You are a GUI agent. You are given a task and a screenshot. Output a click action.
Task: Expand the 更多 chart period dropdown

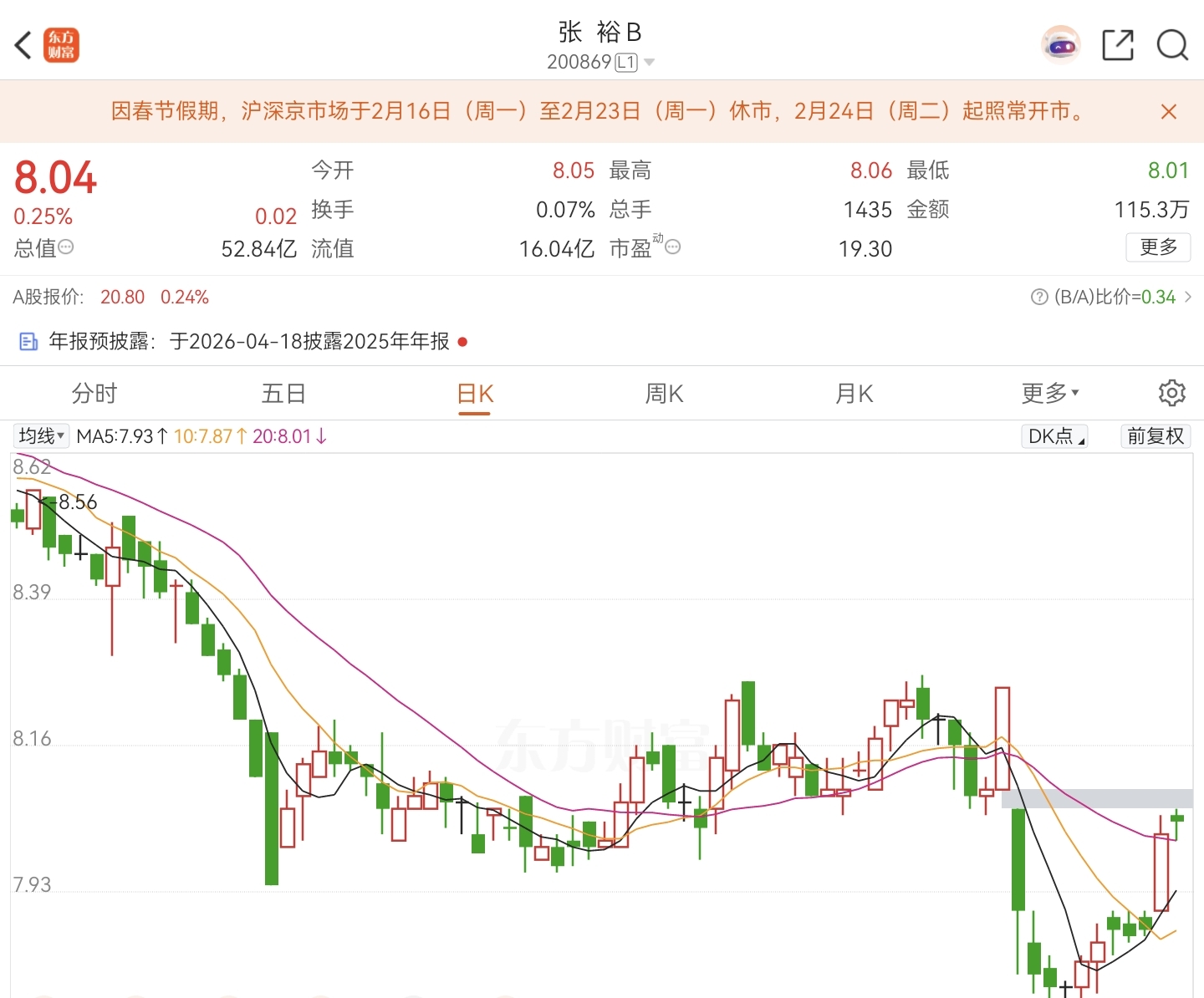tap(1050, 393)
